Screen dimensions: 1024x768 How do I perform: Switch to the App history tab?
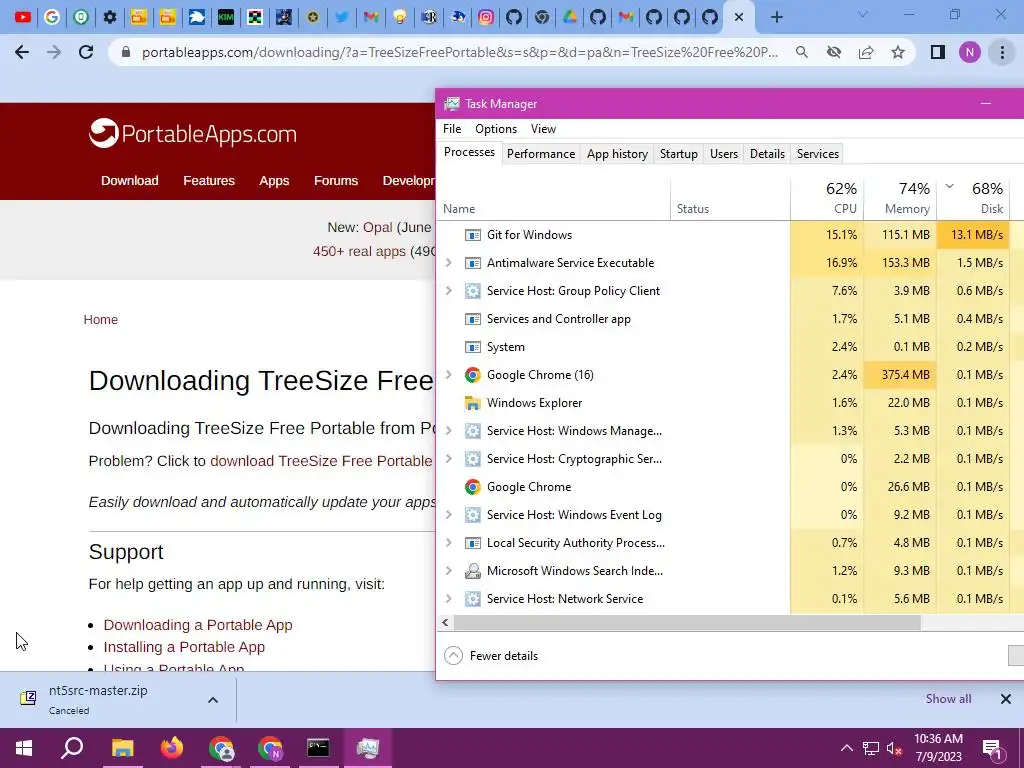pyautogui.click(x=617, y=154)
